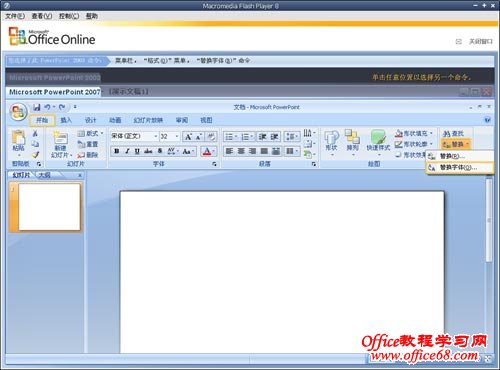Switch to the Design ribbon tab

[90, 120]
